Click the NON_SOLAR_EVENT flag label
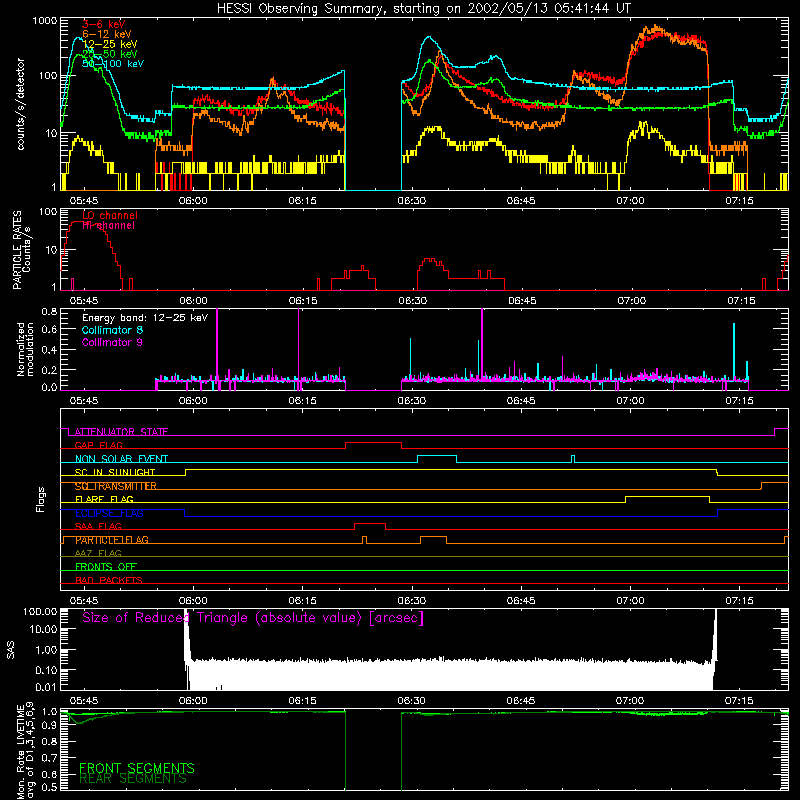This screenshot has width=800, height=800. click(x=121, y=459)
